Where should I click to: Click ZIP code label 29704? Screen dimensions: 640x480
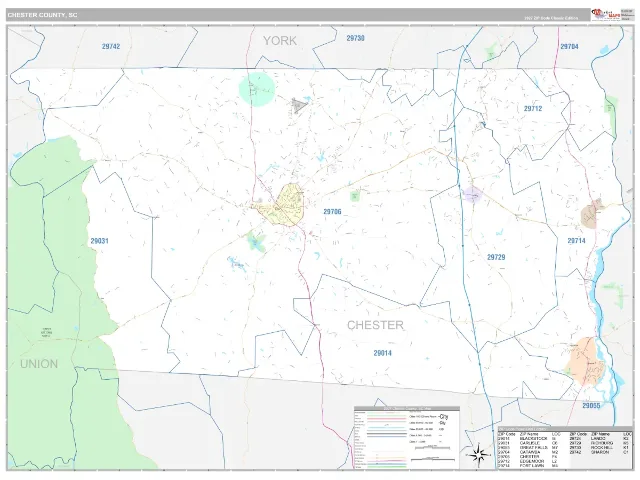(x=569, y=47)
